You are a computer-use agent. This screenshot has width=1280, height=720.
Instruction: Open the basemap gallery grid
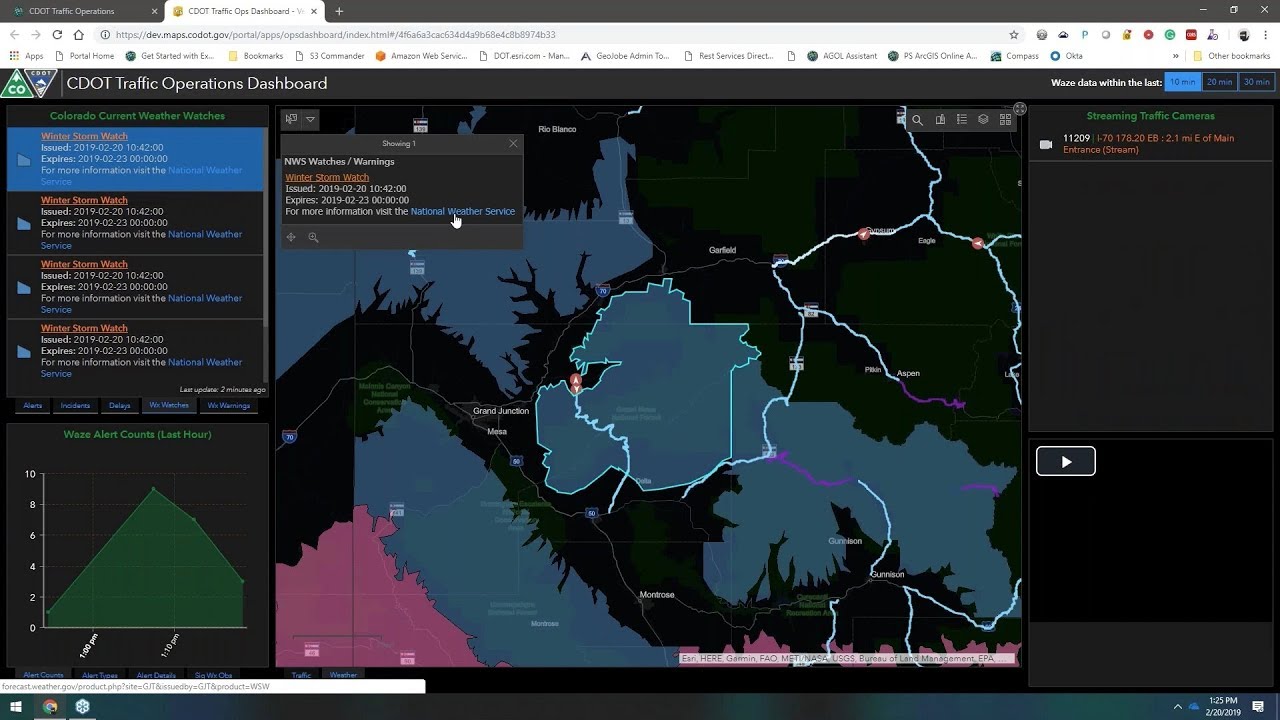1005,120
